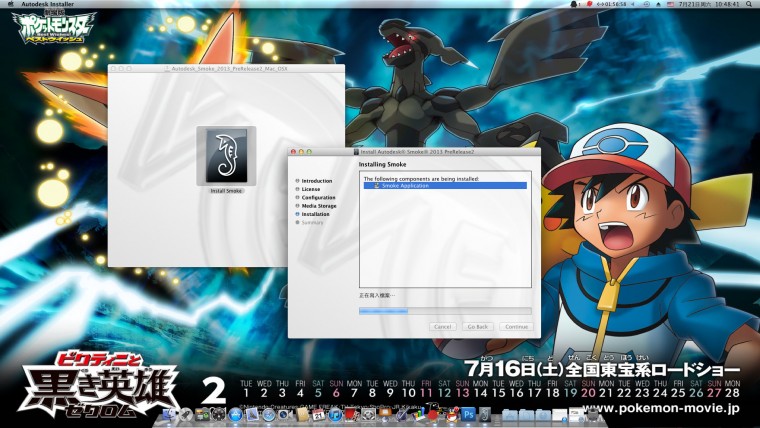The height and width of the screenshot is (428, 760).
Task: Open the Numbers chart icon in Dock
Action: (418, 414)
